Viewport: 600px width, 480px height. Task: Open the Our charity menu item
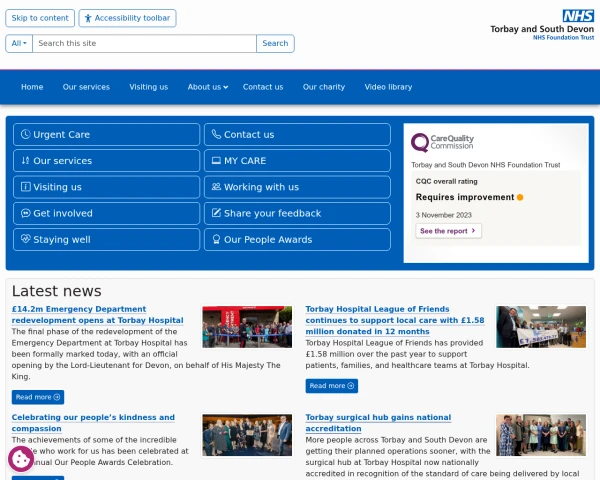coord(324,87)
